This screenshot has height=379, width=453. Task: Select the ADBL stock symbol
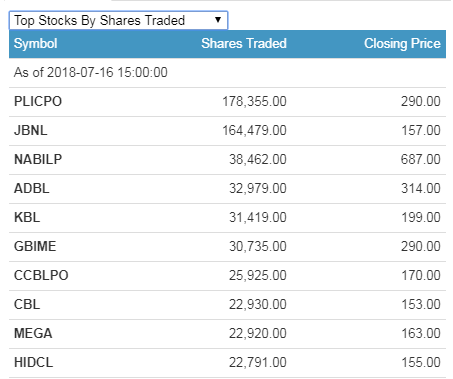32,188
